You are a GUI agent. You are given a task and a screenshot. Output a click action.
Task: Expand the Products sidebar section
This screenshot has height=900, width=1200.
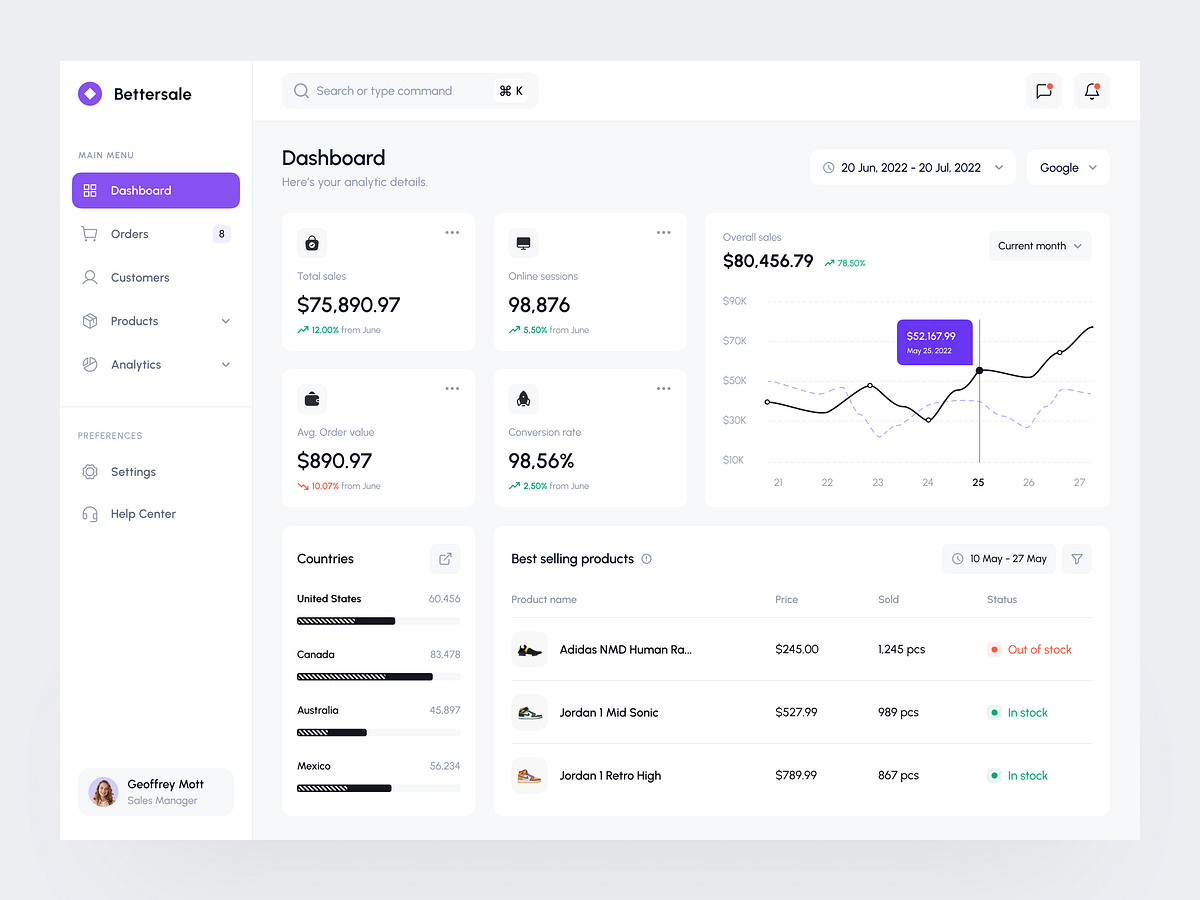155,321
